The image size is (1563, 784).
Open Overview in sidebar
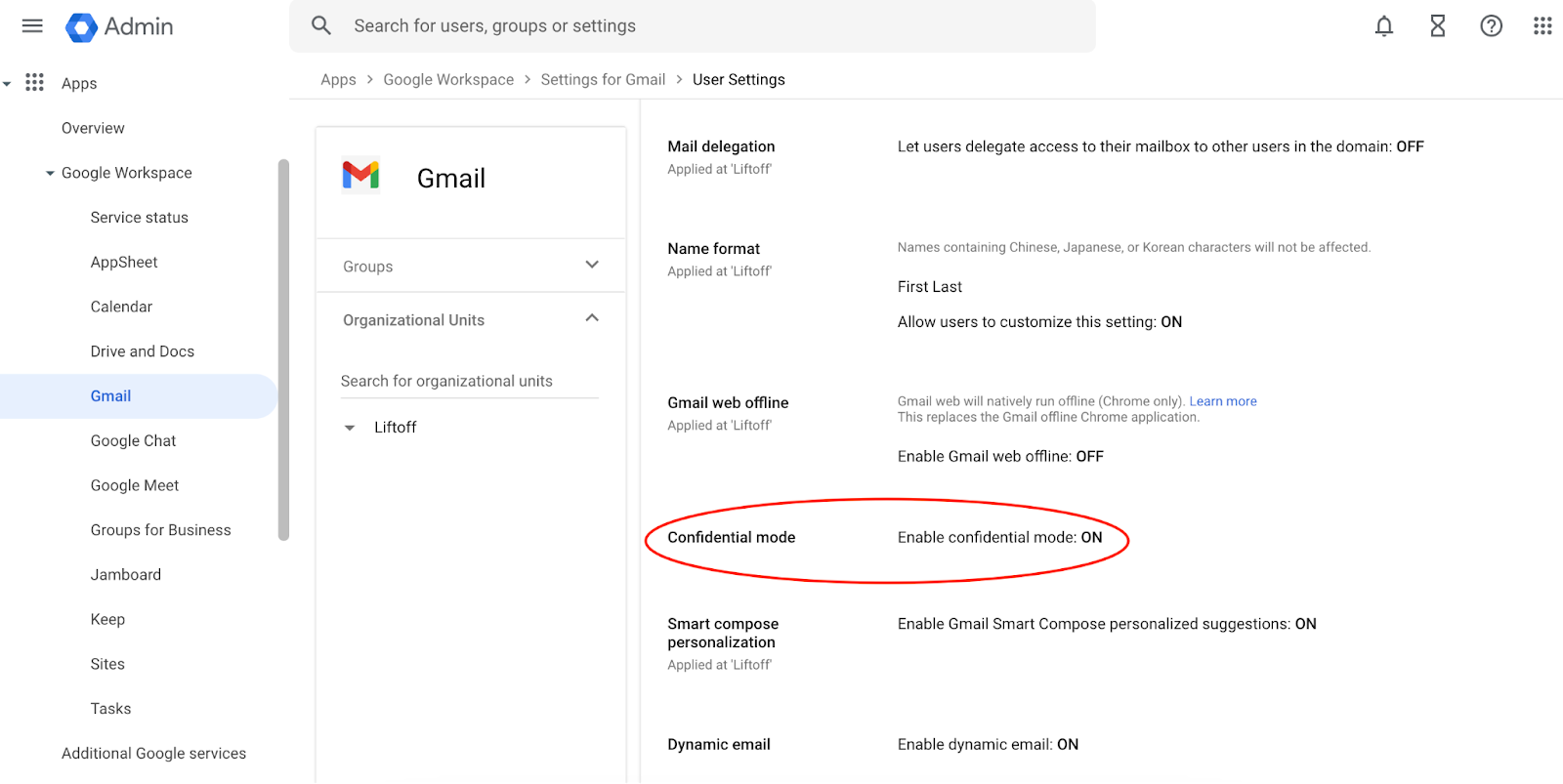pyautogui.click(x=93, y=128)
